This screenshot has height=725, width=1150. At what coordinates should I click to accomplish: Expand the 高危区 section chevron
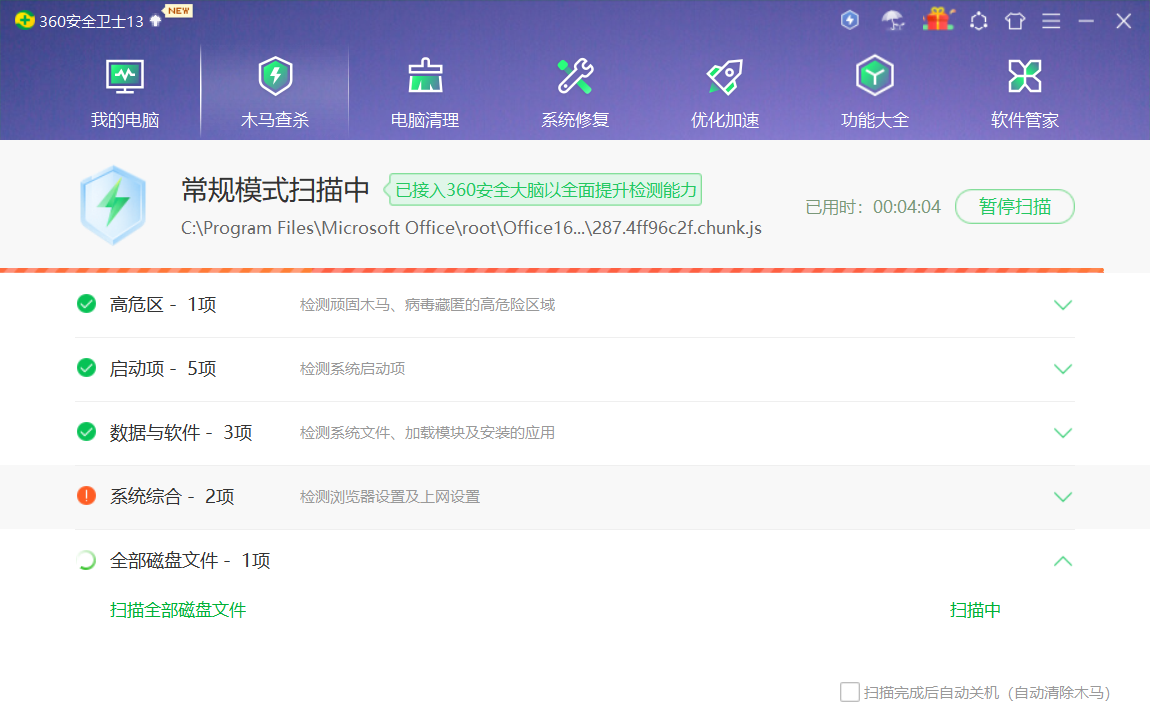click(1063, 305)
